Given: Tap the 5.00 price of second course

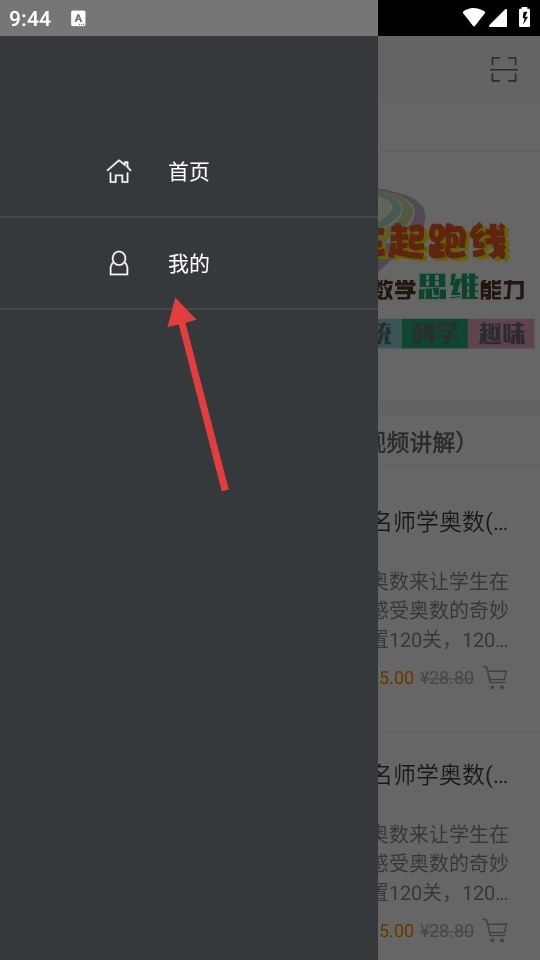Looking at the screenshot, I should click(396, 931).
